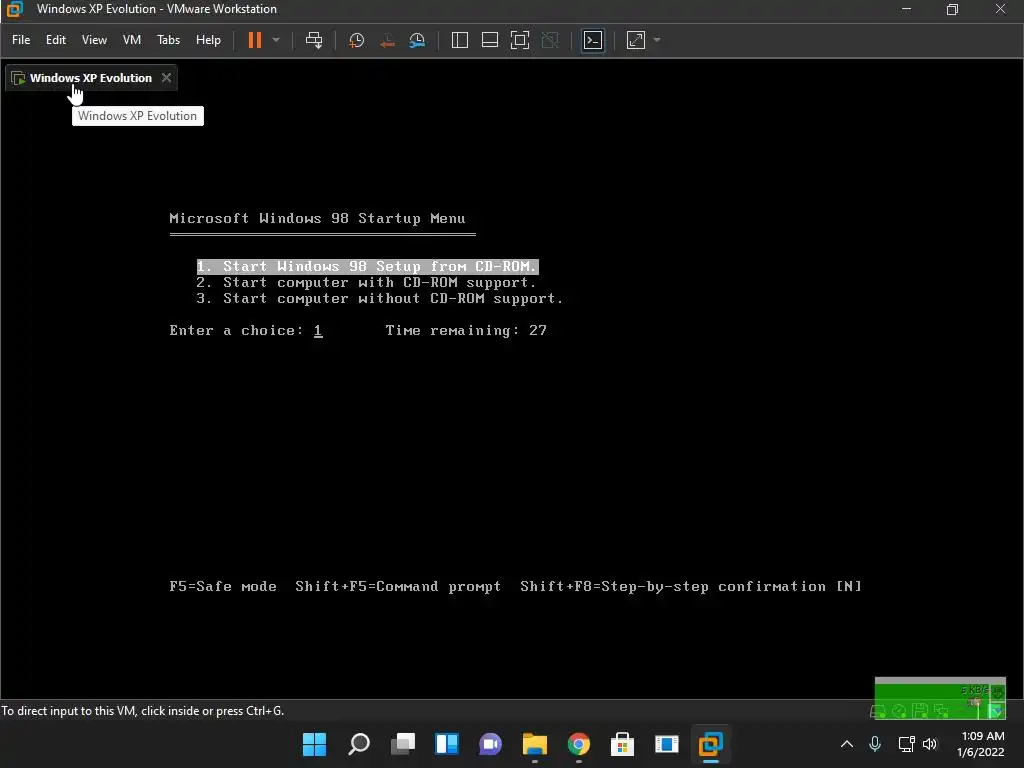
Task: Open the Windows Start menu
Action: coord(314,744)
